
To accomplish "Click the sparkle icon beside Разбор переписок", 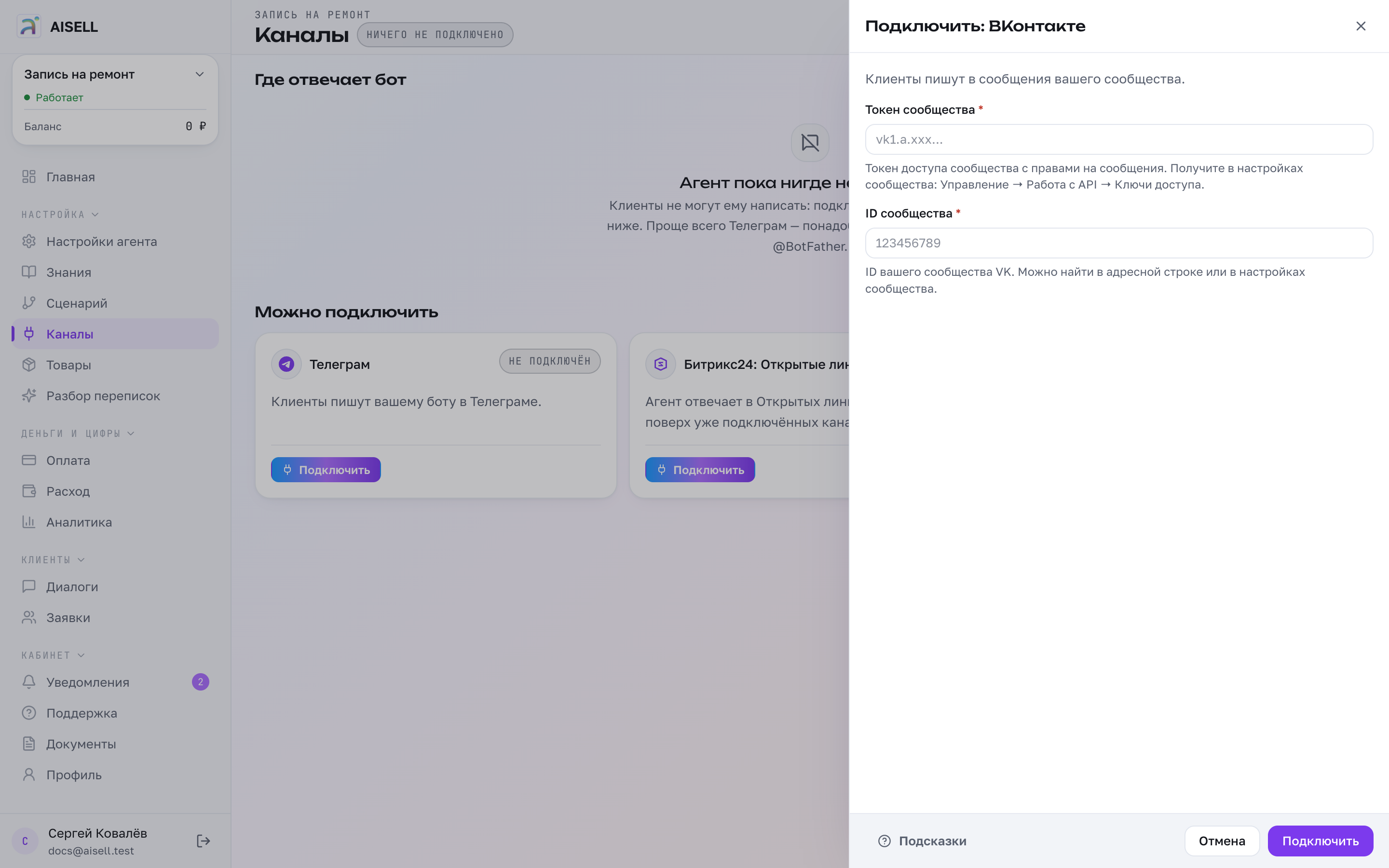I will point(29,396).
